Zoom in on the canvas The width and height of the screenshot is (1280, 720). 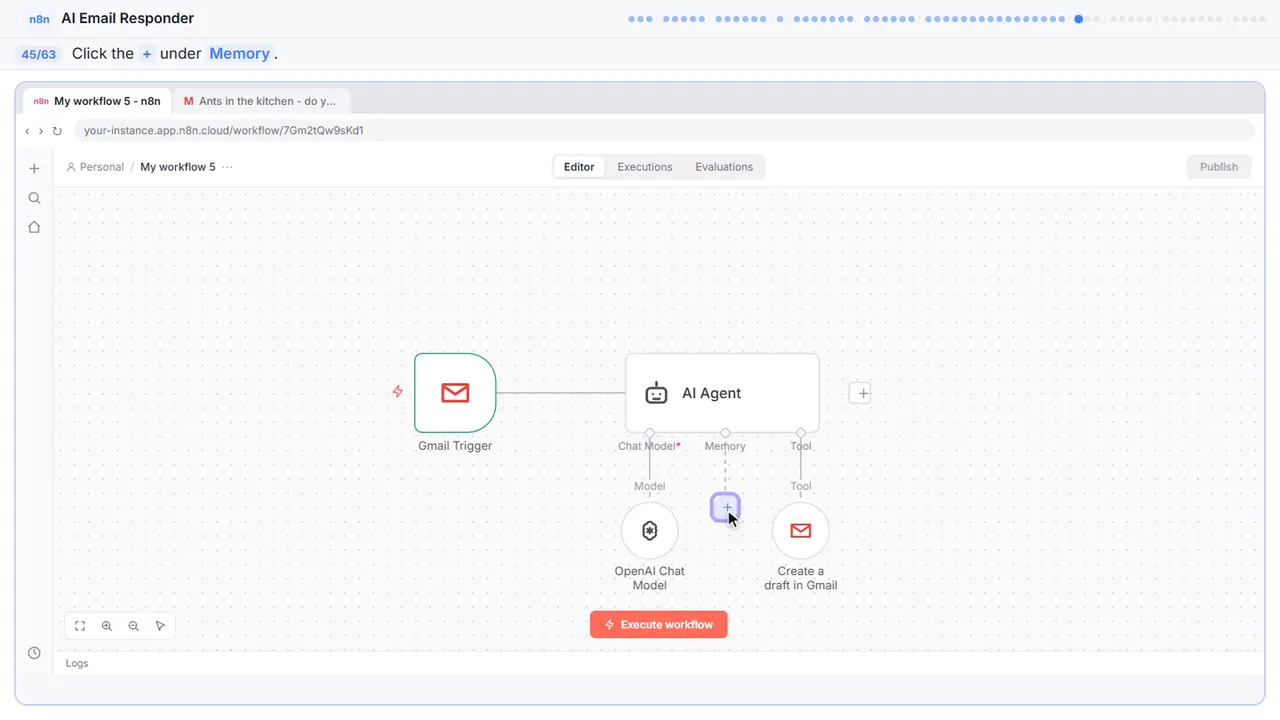tap(107, 626)
